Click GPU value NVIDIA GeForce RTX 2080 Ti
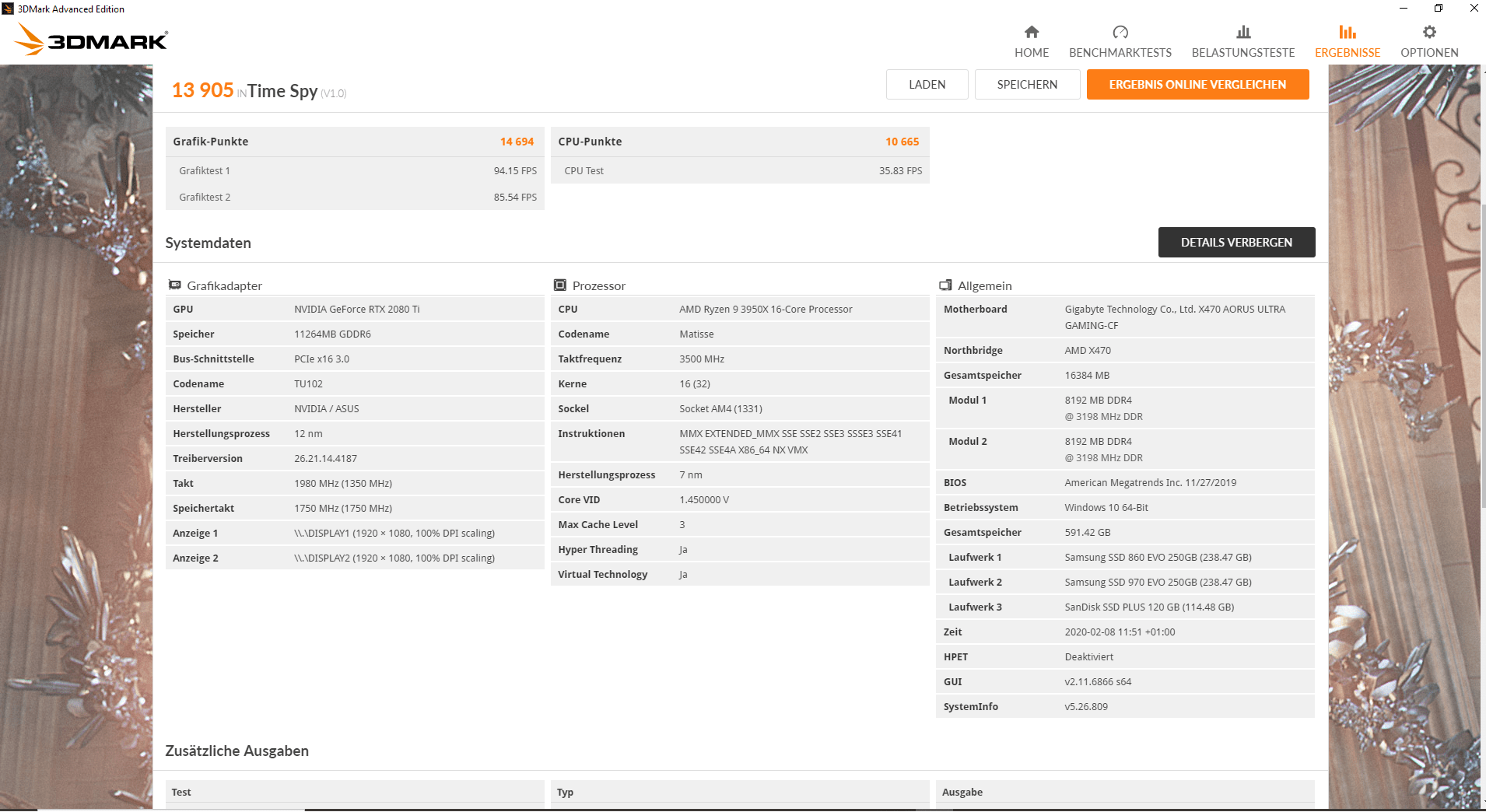The image size is (1486, 812). [357, 310]
